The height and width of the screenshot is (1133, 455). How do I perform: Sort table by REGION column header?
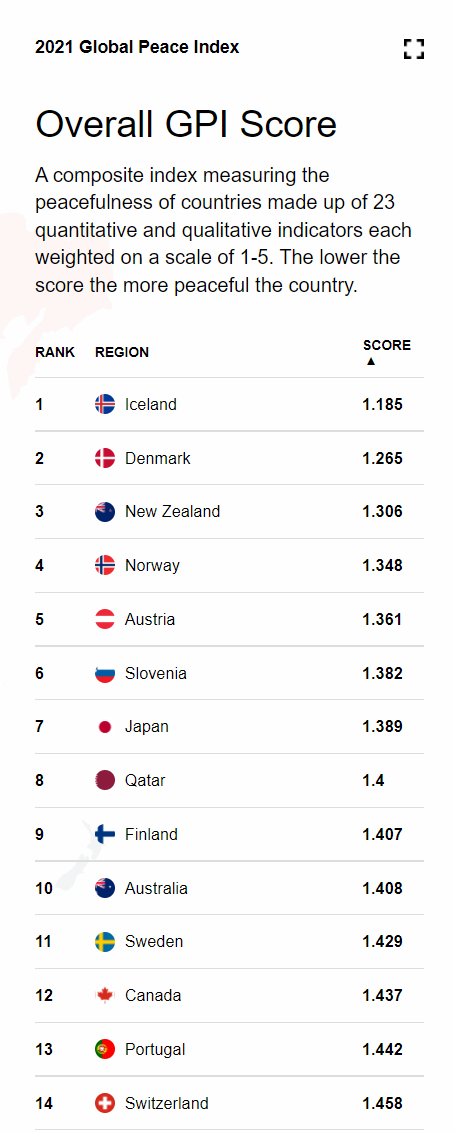click(122, 353)
